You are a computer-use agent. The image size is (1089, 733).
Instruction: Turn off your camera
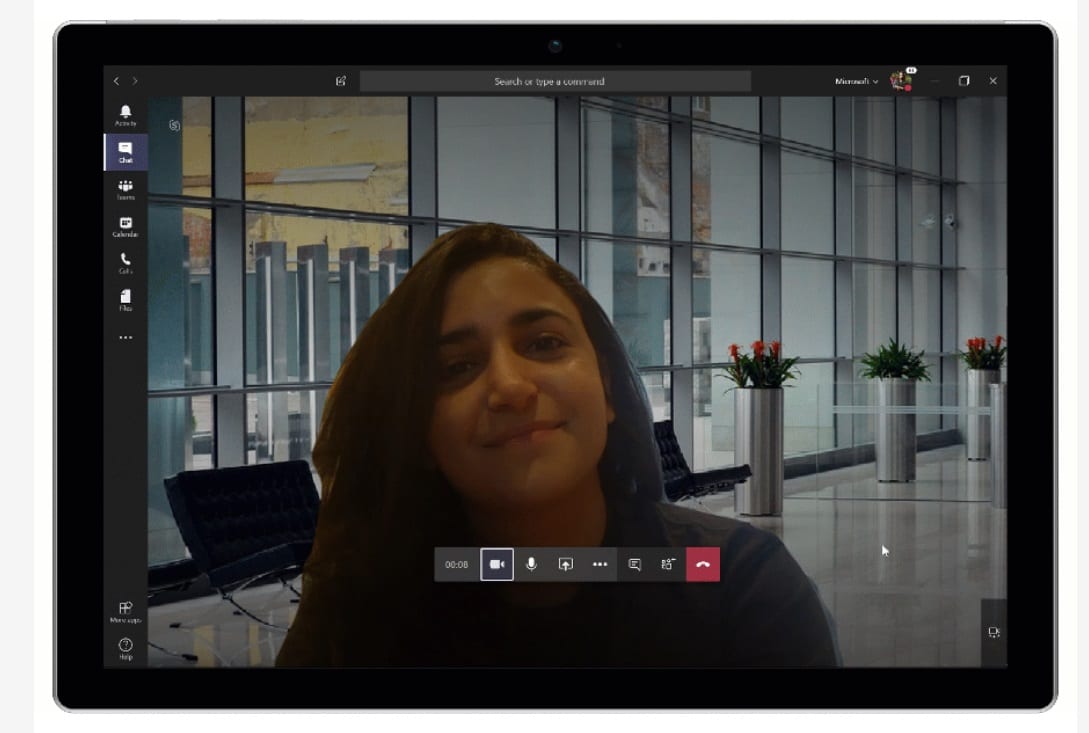click(x=496, y=564)
